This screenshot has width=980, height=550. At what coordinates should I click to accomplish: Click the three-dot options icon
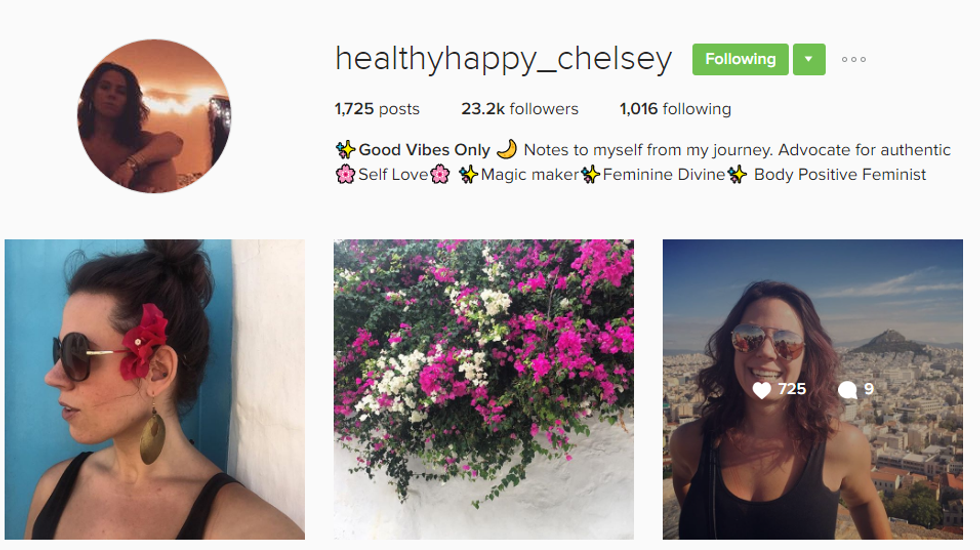click(x=853, y=59)
